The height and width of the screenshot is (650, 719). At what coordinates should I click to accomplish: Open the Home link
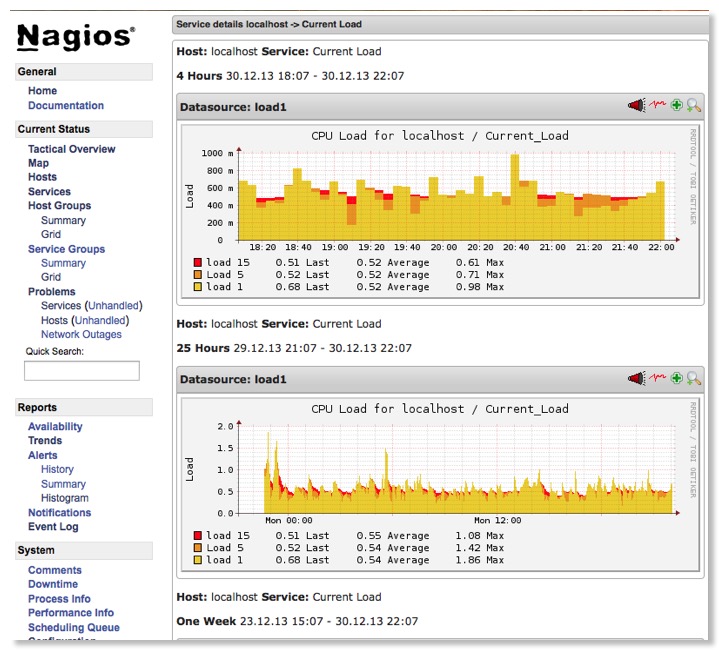point(43,91)
